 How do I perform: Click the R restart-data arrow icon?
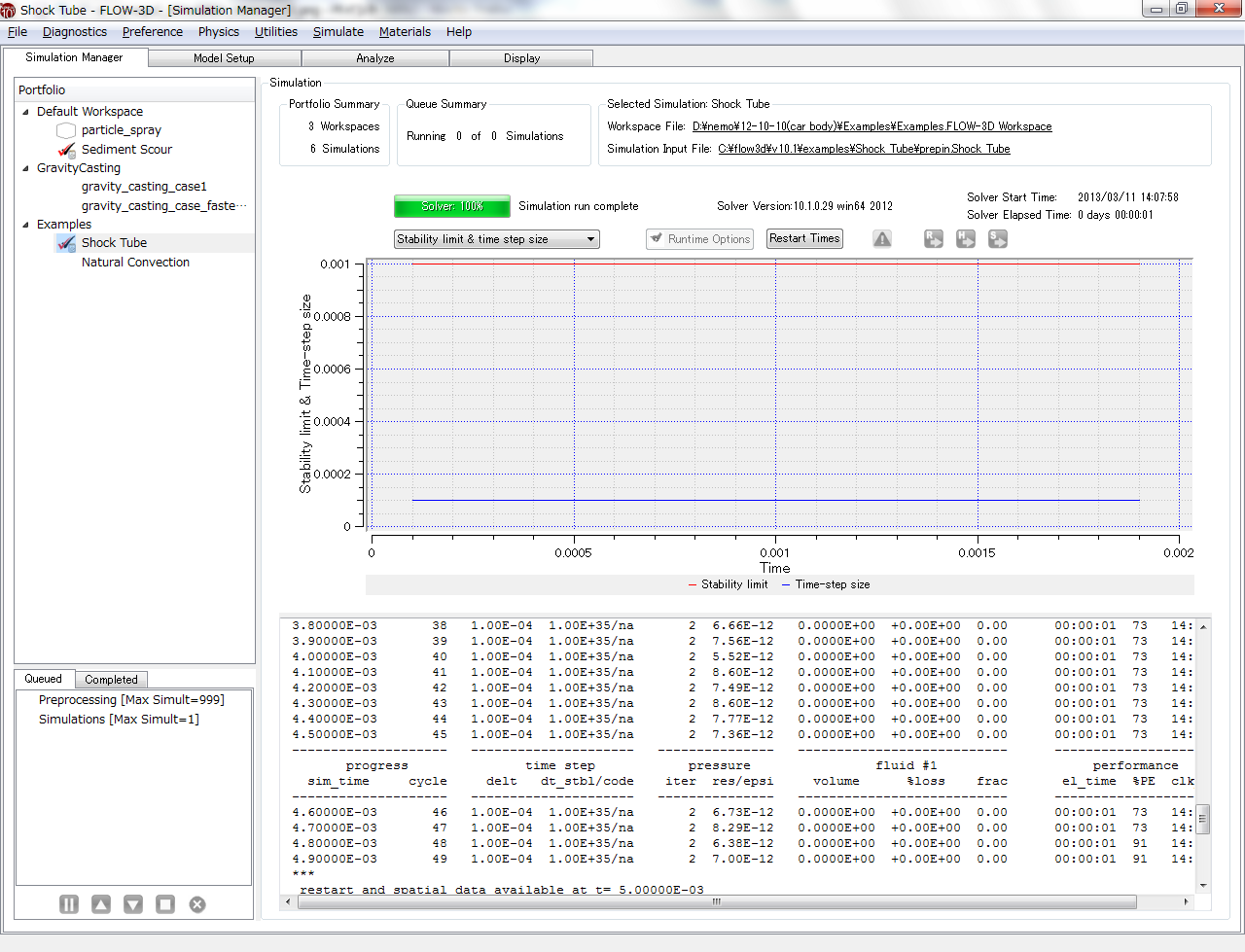934,238
